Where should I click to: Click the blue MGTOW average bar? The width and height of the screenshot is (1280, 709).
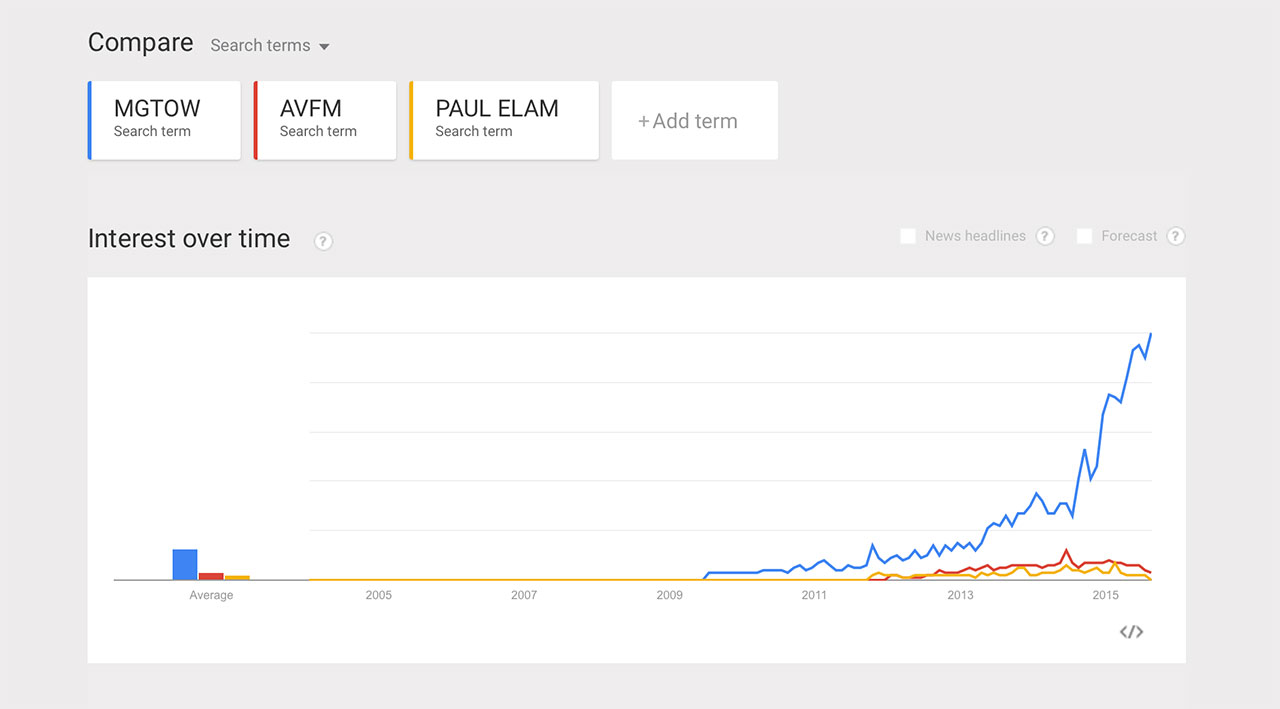point(185,565)
